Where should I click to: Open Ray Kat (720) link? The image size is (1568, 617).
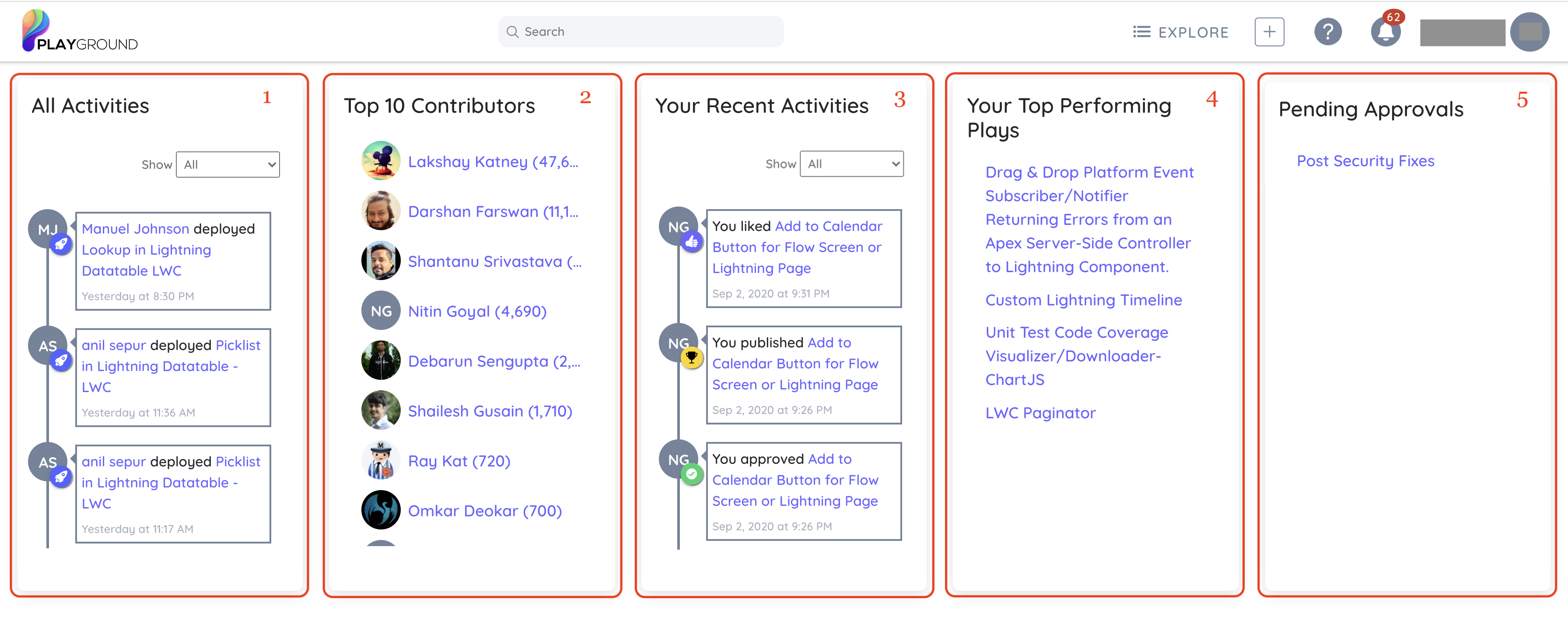pyautogui.click(x=459, y=461)
